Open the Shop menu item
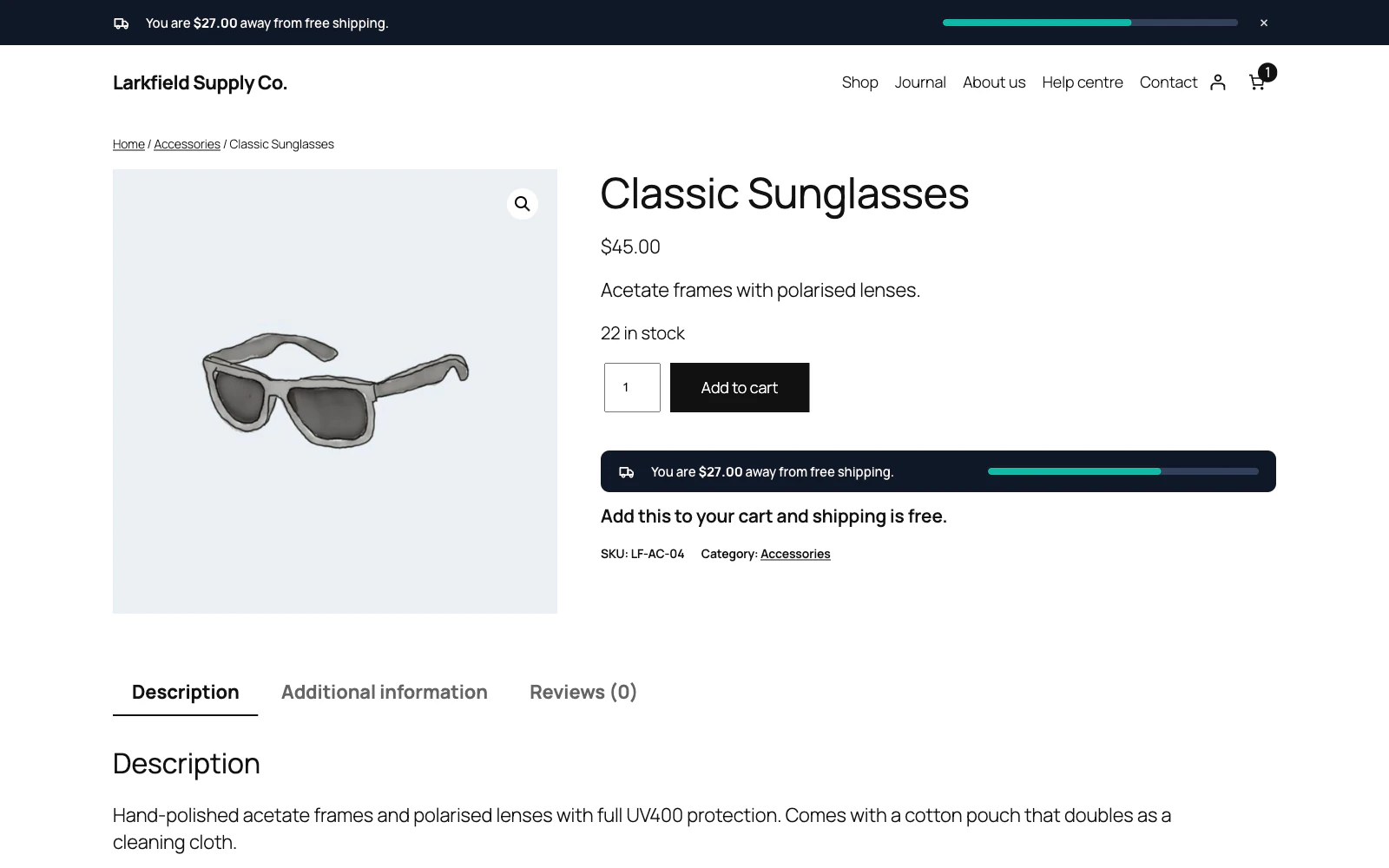Image resolution: width=1389 pixels, height=868 pixels. point(859,82)
